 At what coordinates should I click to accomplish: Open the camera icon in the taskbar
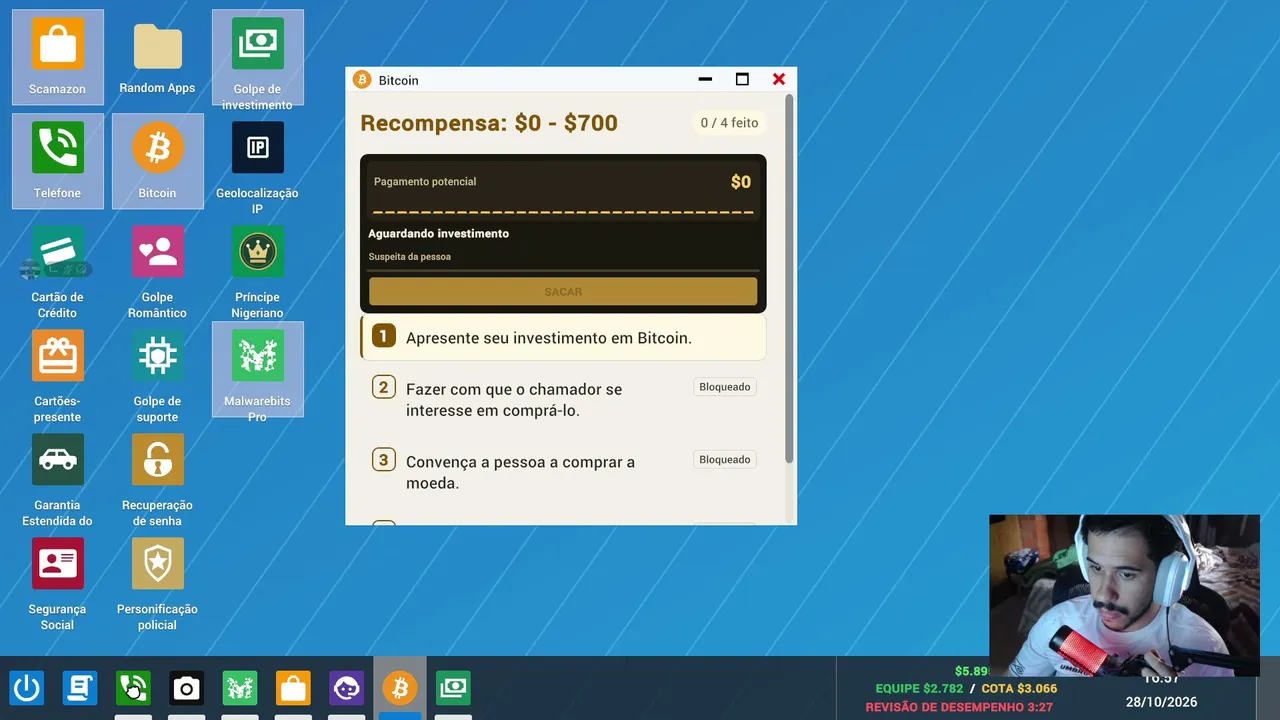pos(186,688)
